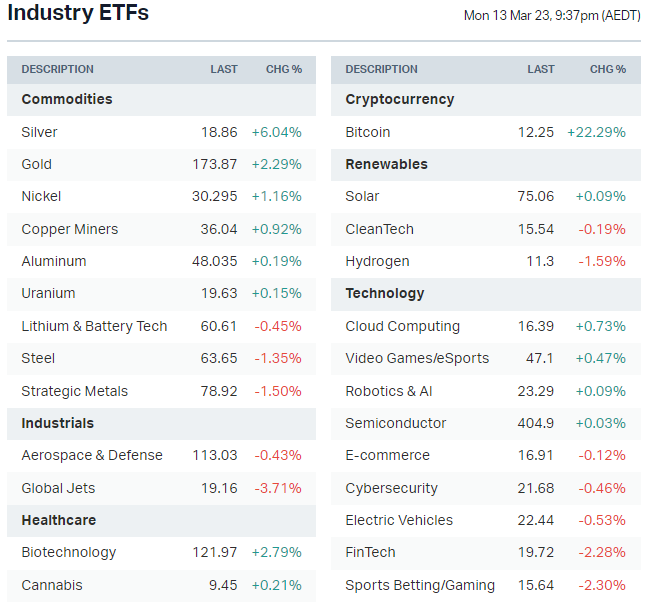Sort left table by CHG % header
This screenshot has width=648, height=608.
pyautogui.click(x=284, y=69)
